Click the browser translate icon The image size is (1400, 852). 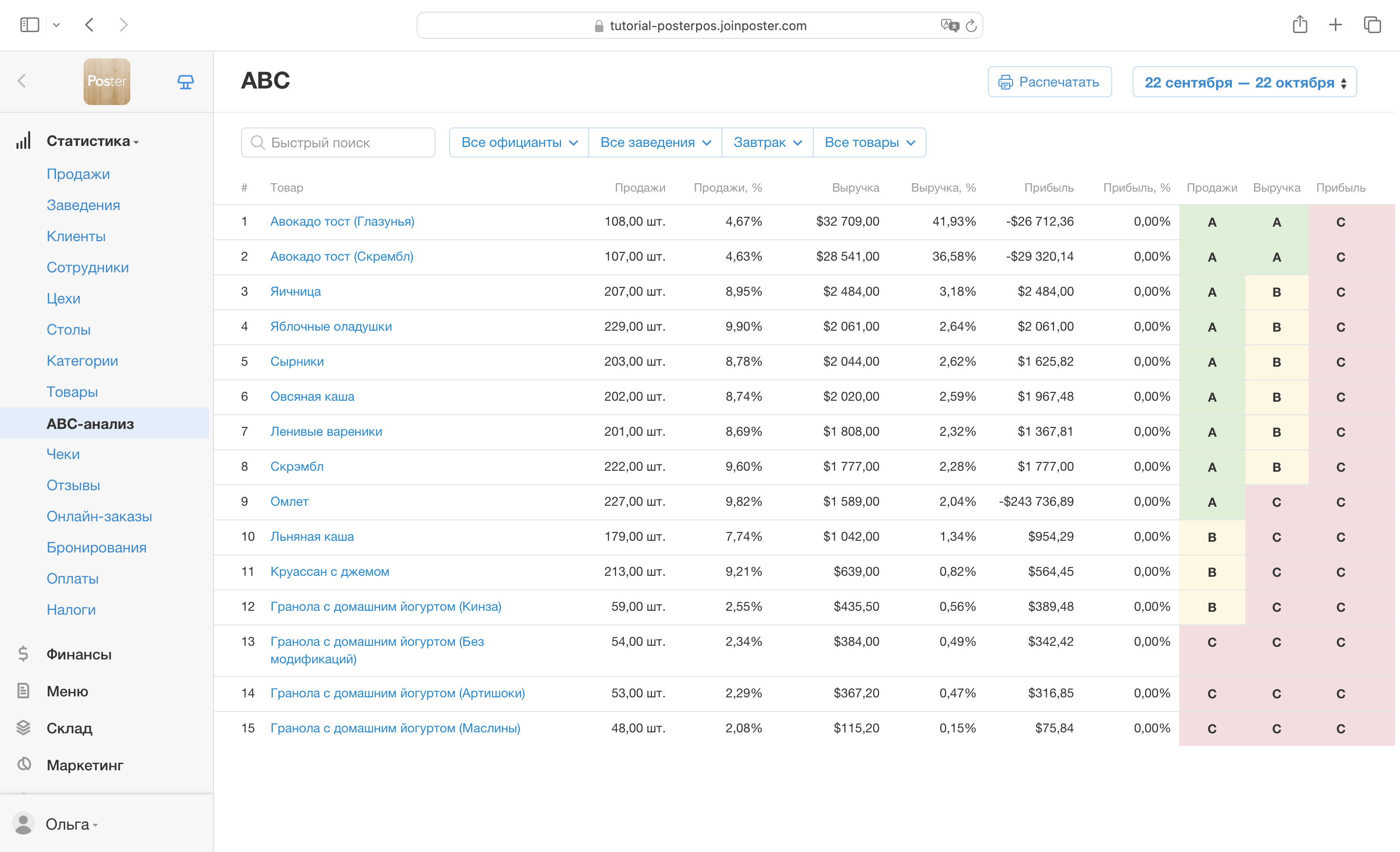[x=949, y=26]
